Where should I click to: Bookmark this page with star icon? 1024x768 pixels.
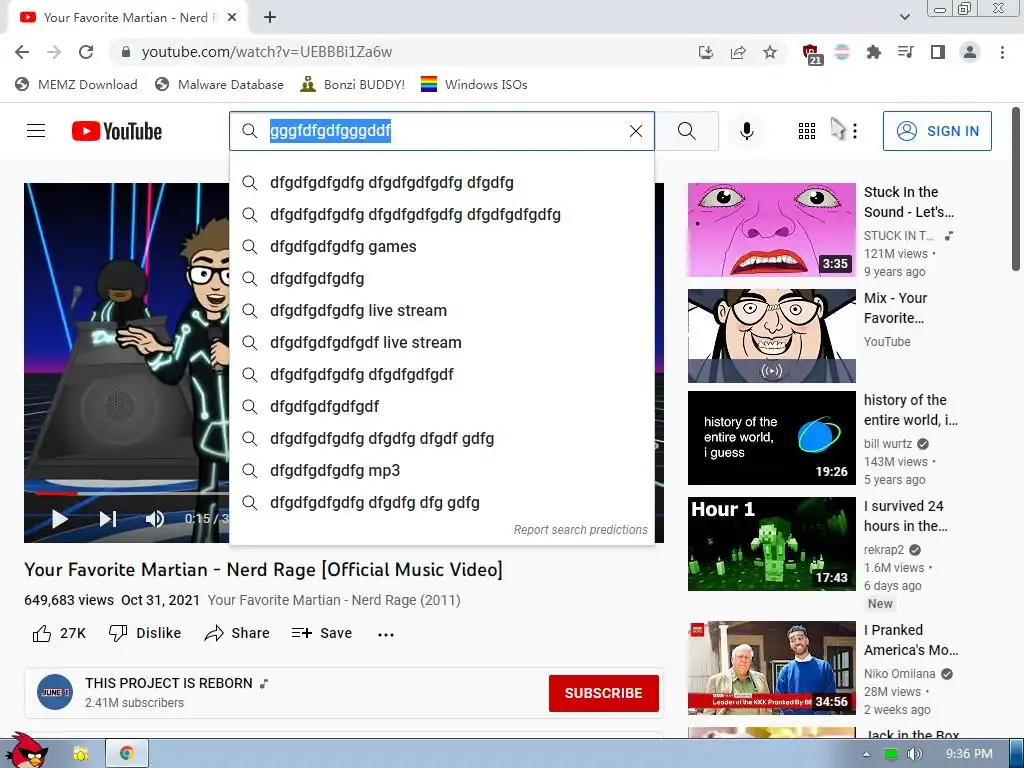(x=770, y=52)
